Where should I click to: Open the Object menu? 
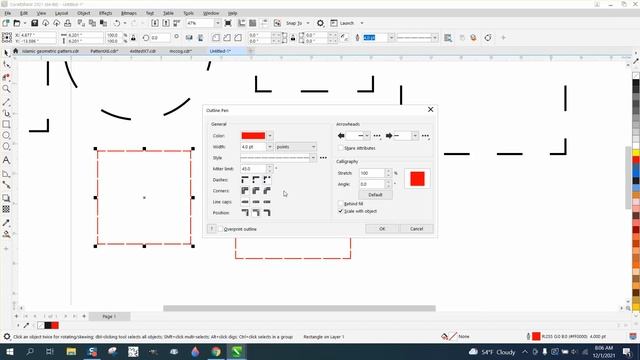84,13
